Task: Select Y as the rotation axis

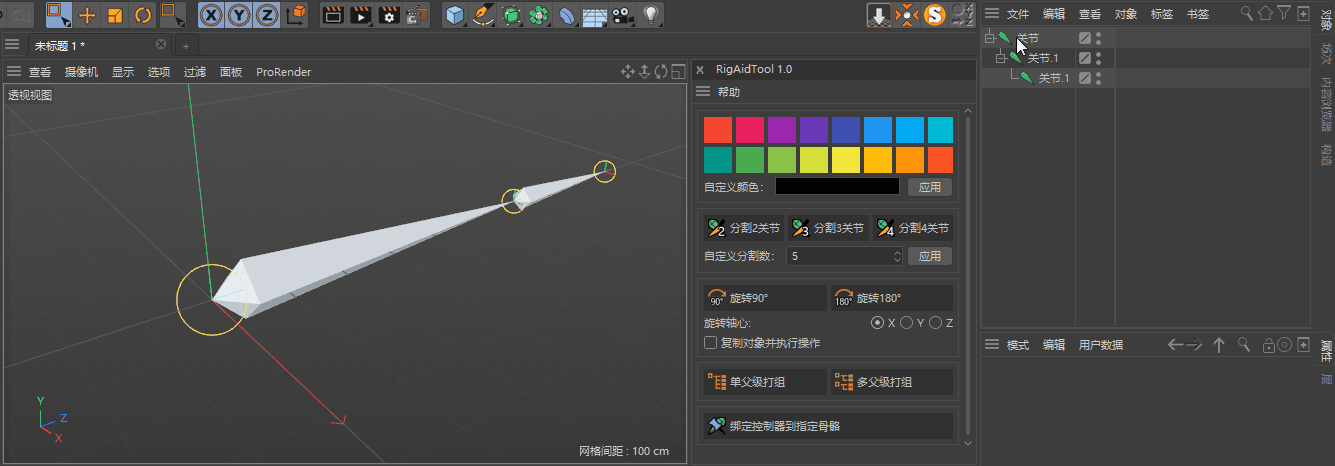Action: click(906, 323)
